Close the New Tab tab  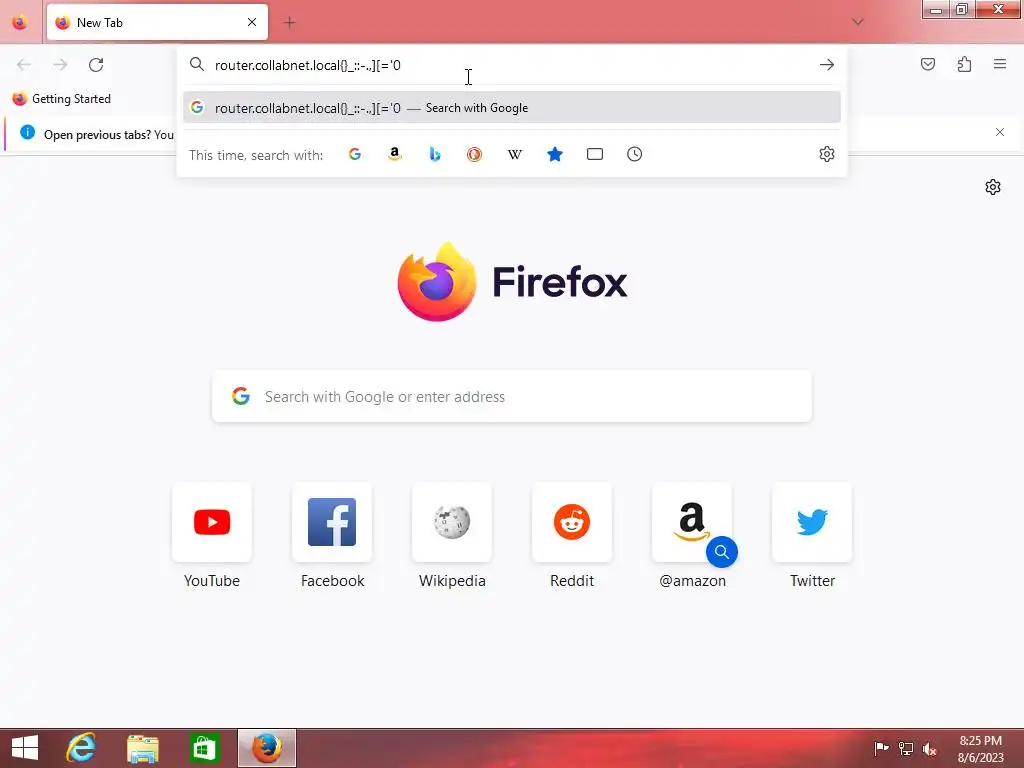(252, 22)
